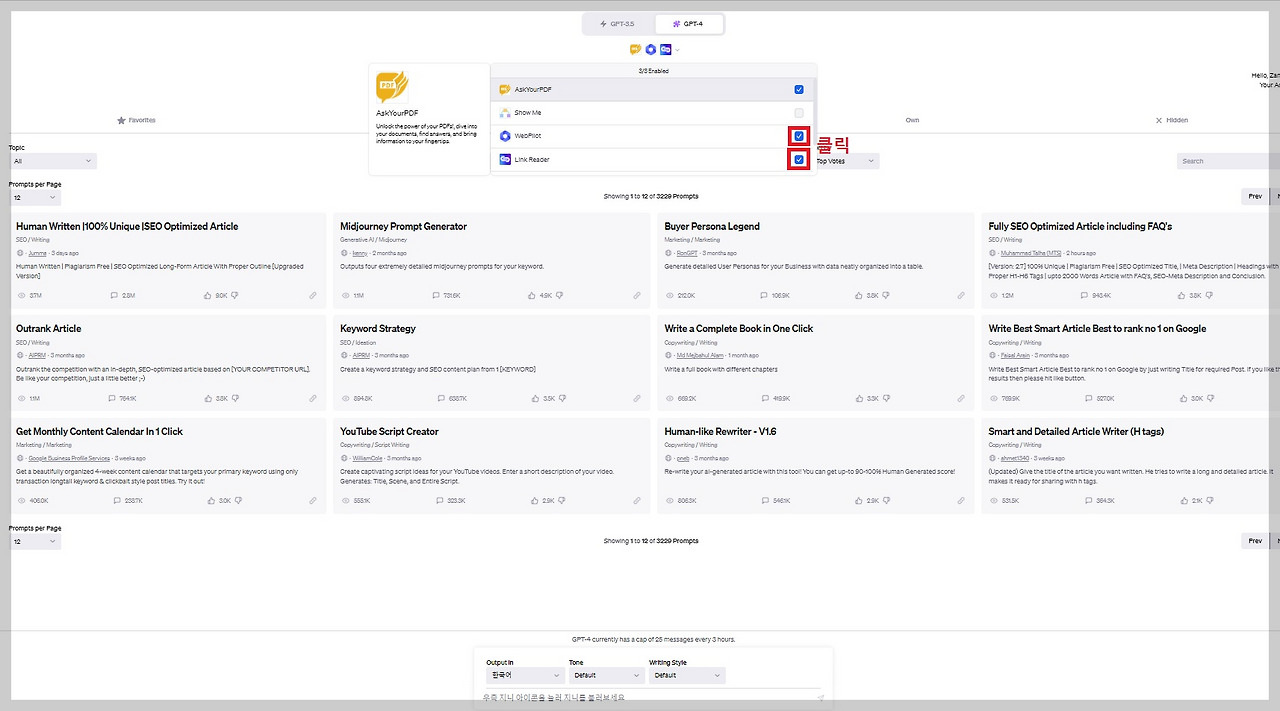Open Write a Complete Book in One Click

point(739,329)
